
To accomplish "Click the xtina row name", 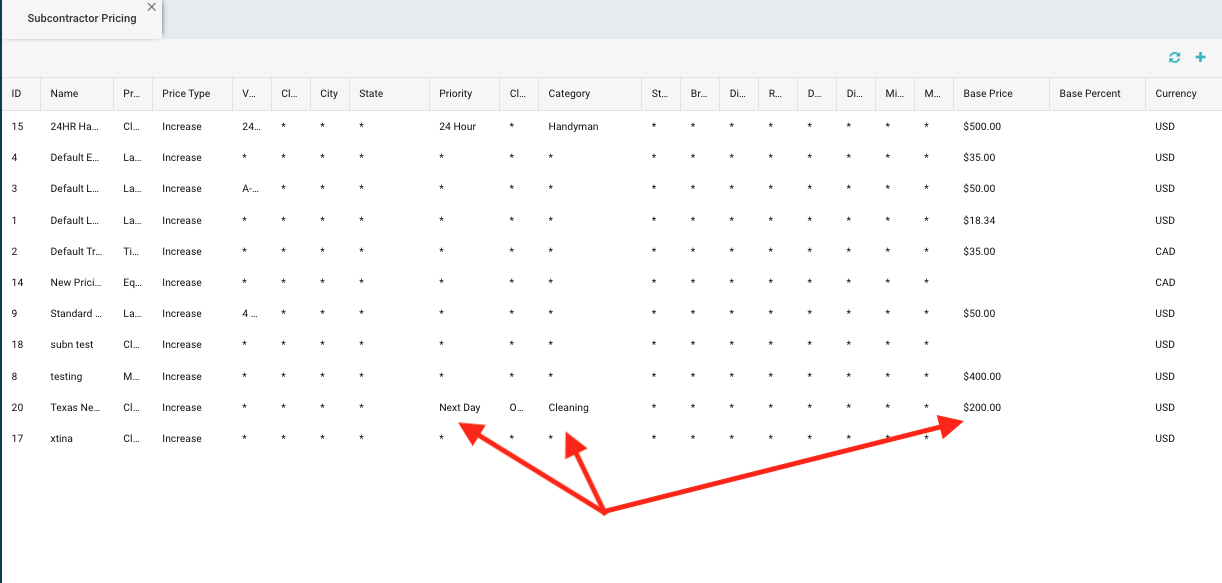I will tap(61, 439).
